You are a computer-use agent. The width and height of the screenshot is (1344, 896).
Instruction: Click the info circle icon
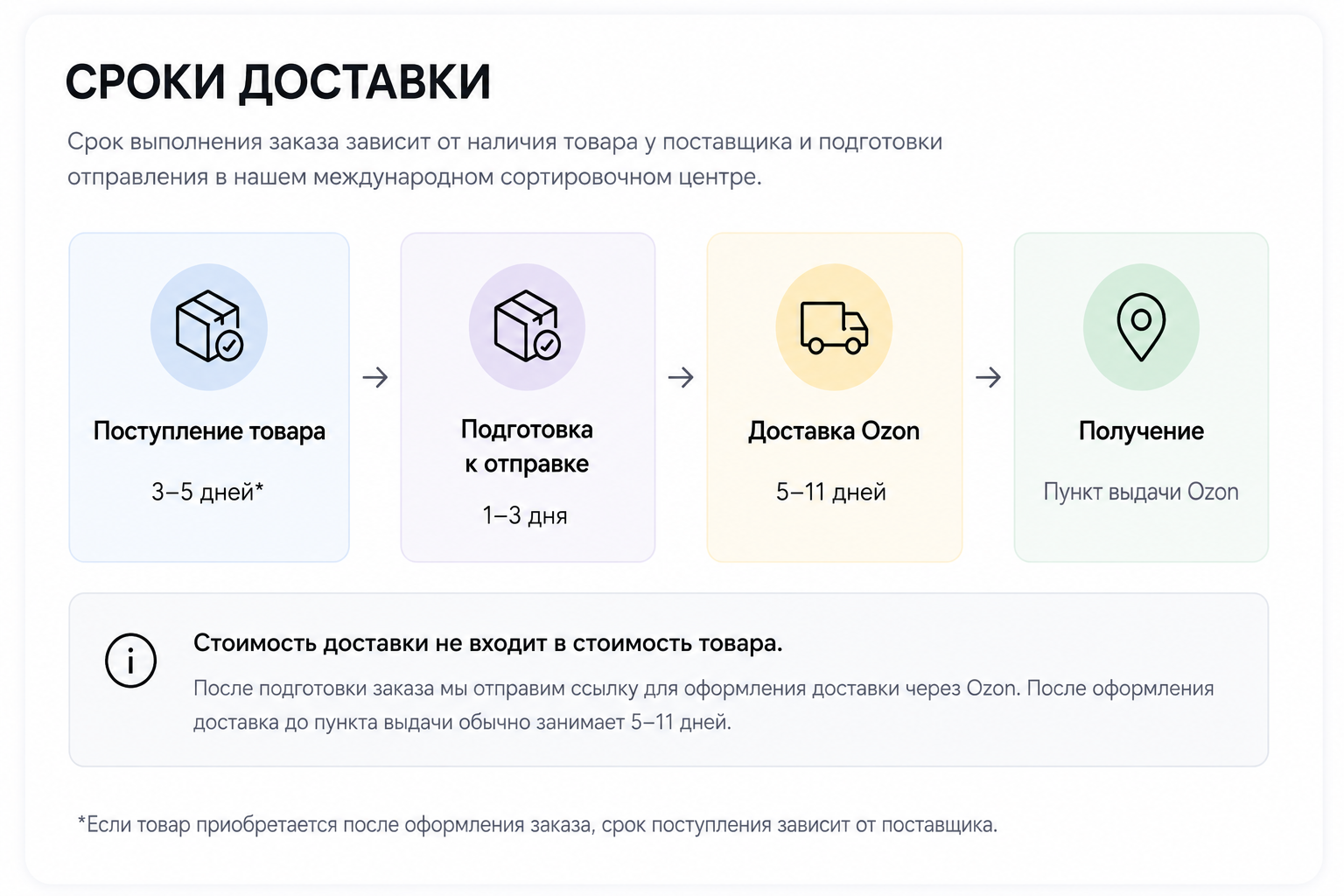tap(130, 660)
